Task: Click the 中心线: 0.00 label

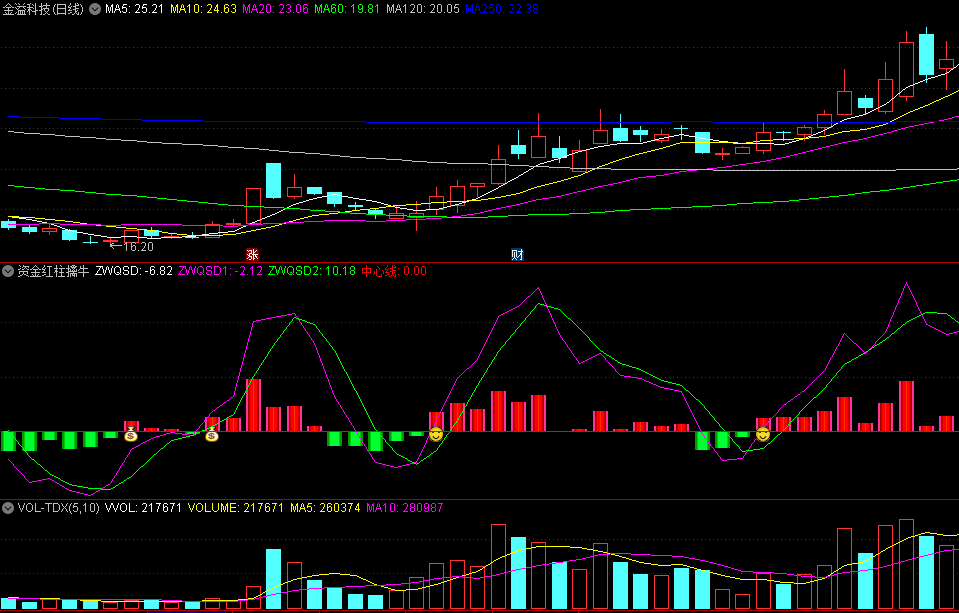Action: click(x=394, y=271)
